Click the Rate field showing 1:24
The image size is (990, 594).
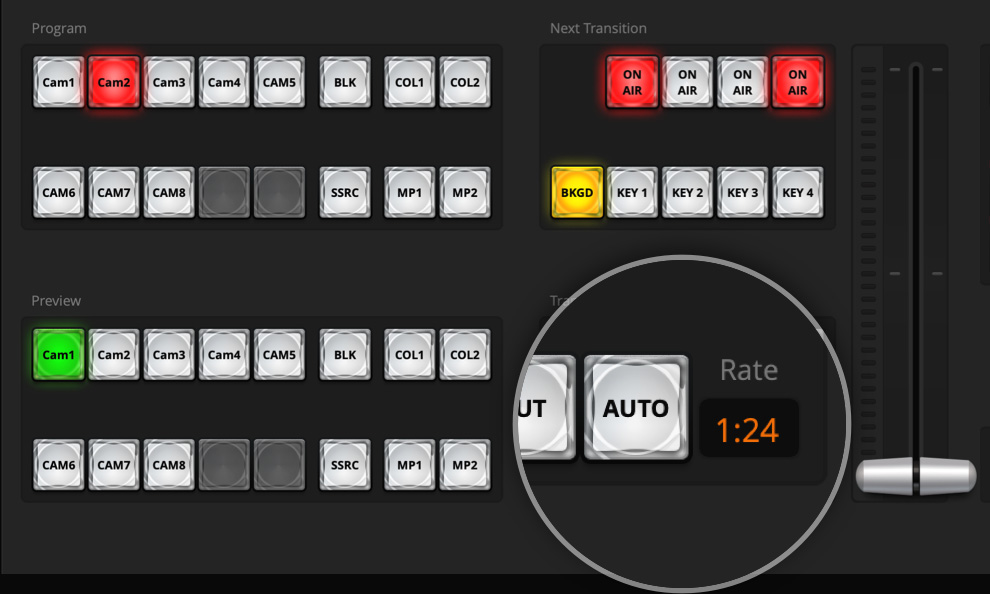(748, 429)
